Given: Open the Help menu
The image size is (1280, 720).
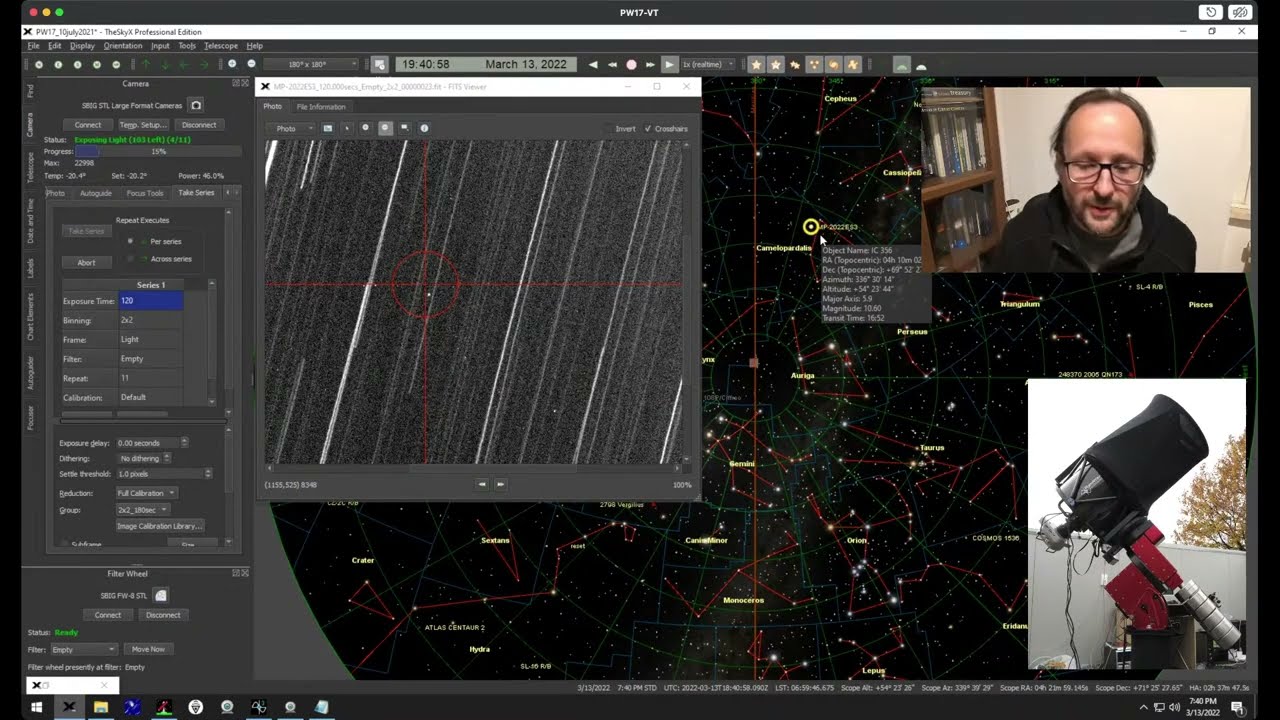Looking at the screenshot, I should click(x=255, y=46).
